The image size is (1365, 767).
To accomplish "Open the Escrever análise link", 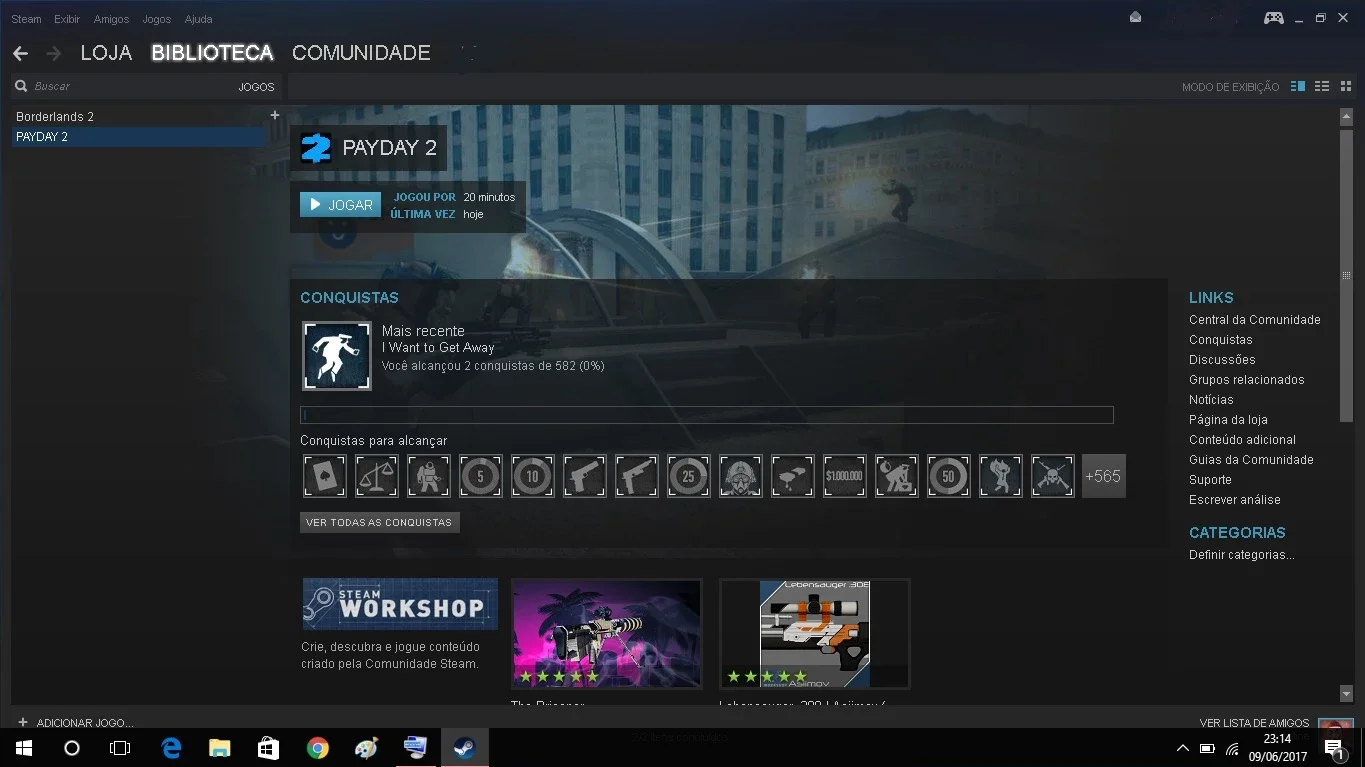I will point(1234,500).
